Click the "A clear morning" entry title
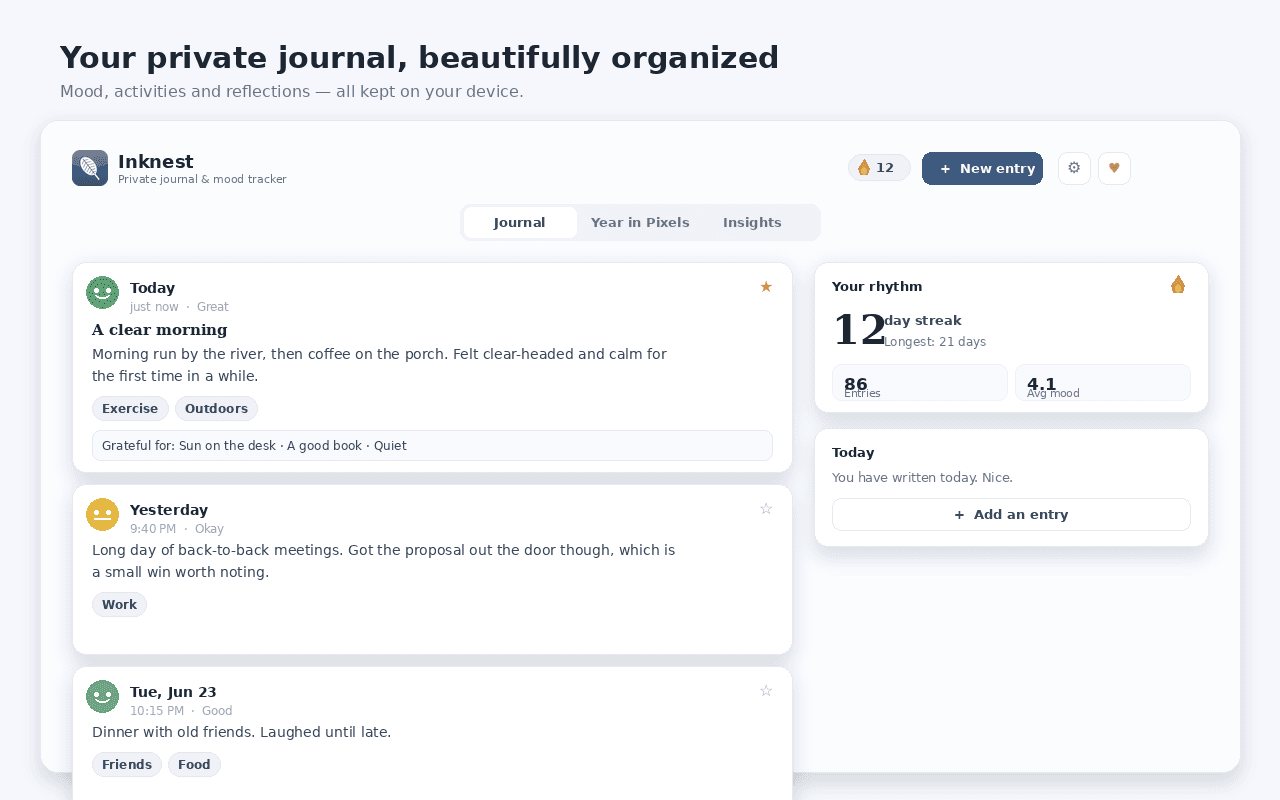Image resolution: width=1280 pixels, height=800 pixels. (x=160, y=330)
